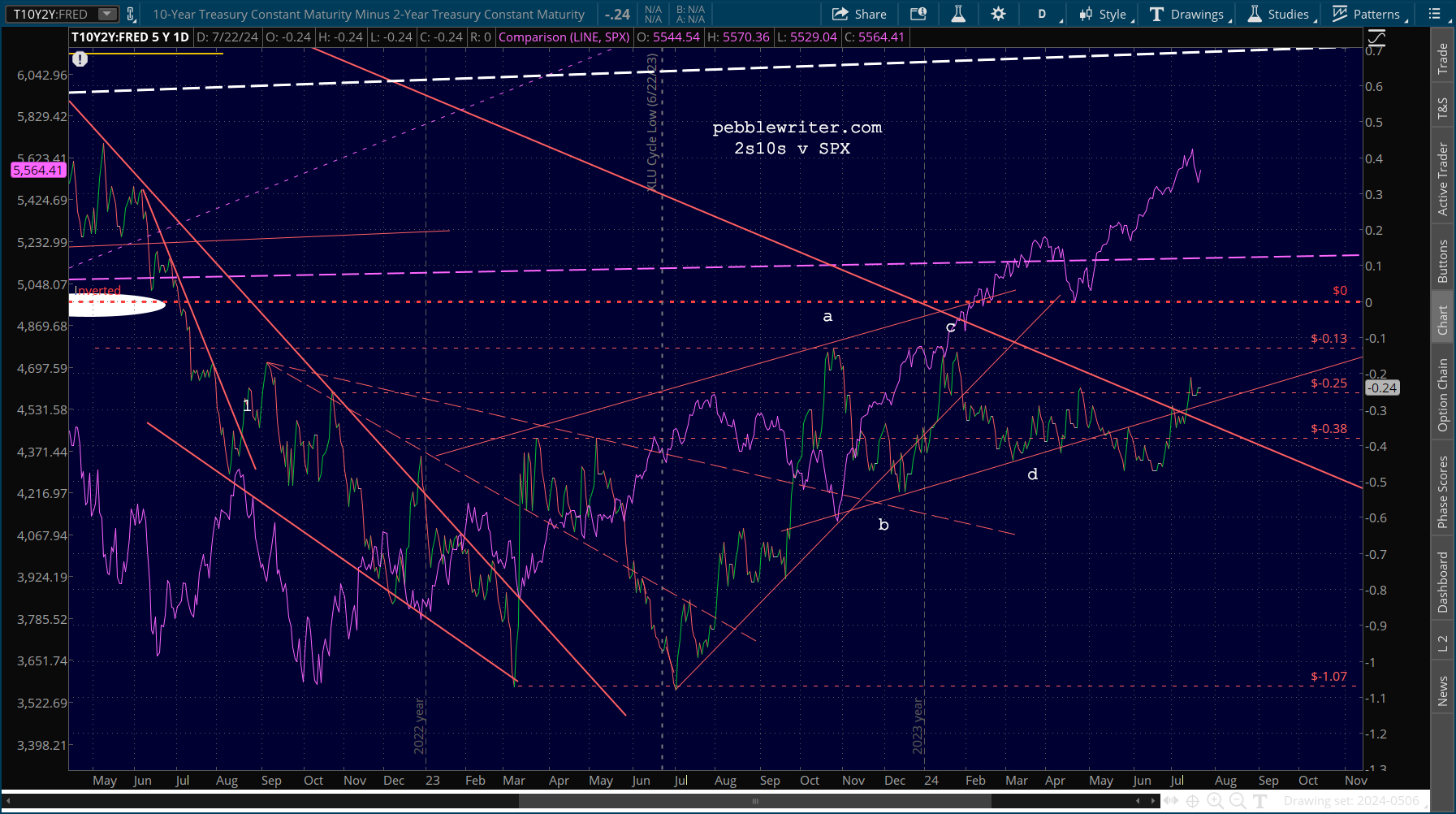Click the expand-horizontally arrows icon
The image size is (1456, 814).
point(1170,801)
